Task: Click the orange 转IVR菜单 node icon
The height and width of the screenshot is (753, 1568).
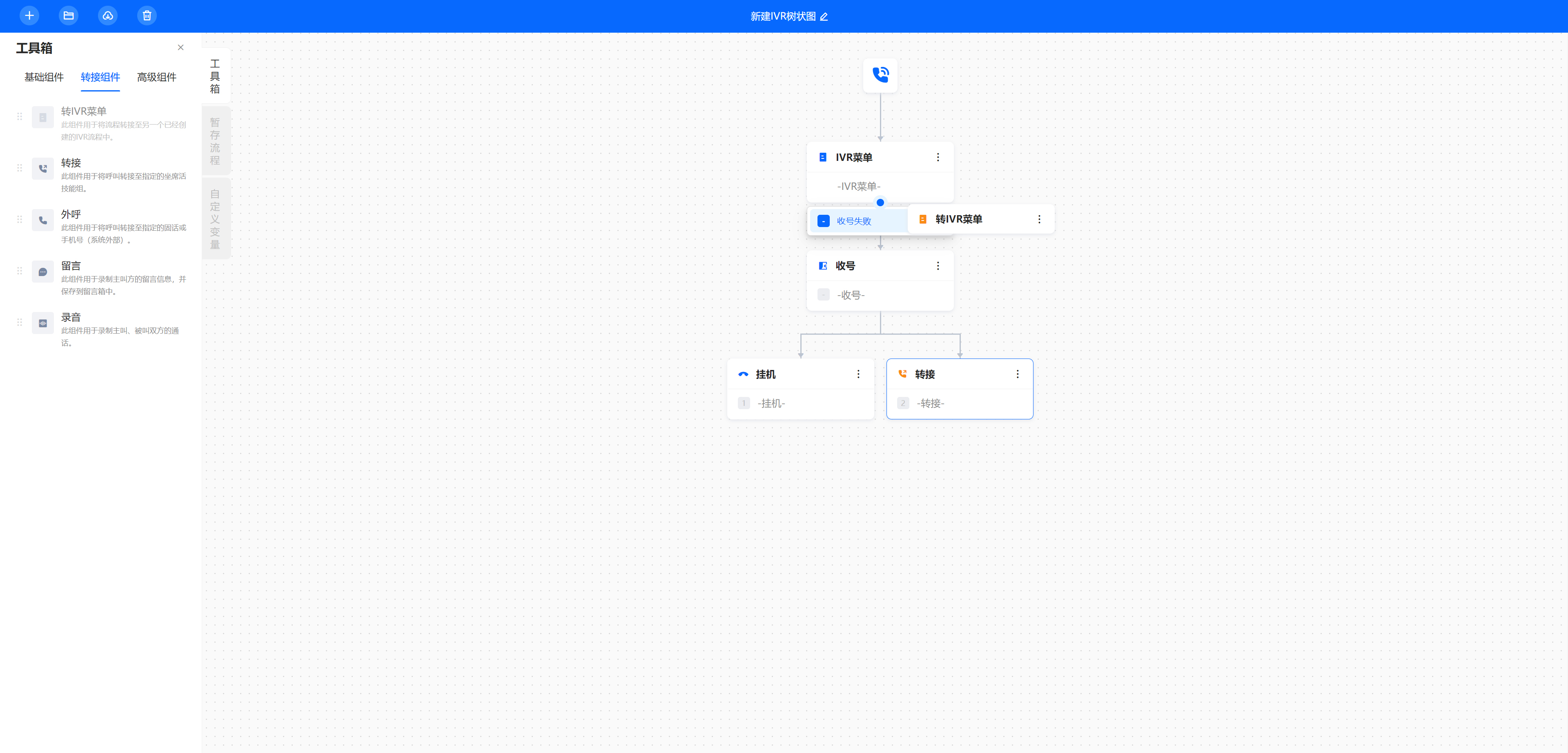Action: pos(923,219)
